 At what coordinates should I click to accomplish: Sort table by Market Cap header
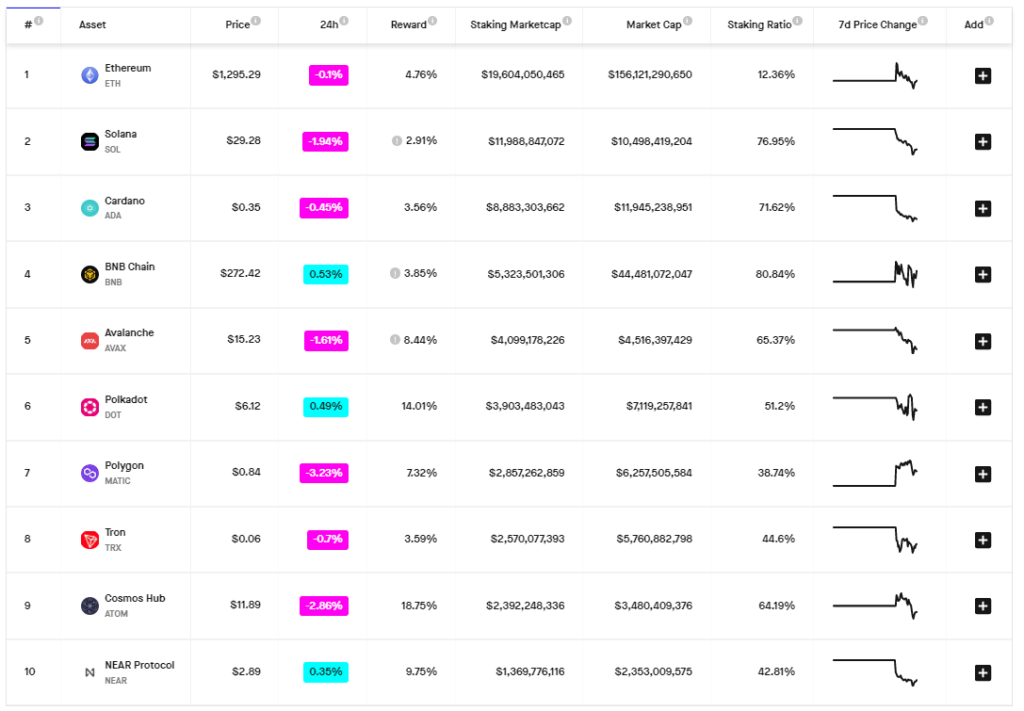tap(653, 24)
